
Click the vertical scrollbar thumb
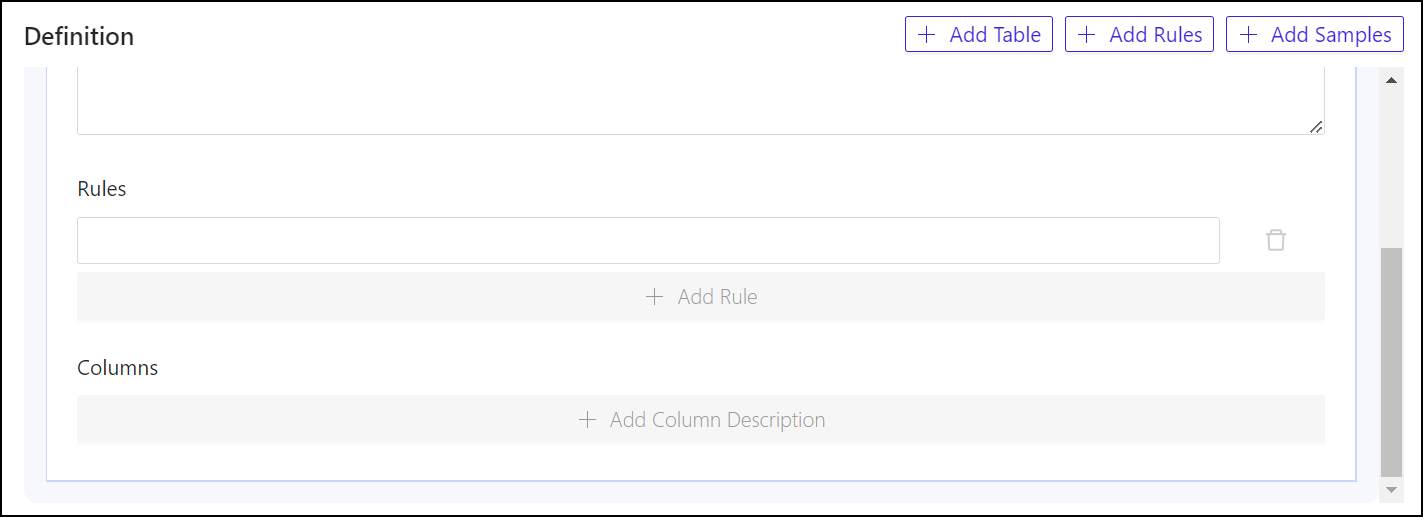(x=1391, y=360)
